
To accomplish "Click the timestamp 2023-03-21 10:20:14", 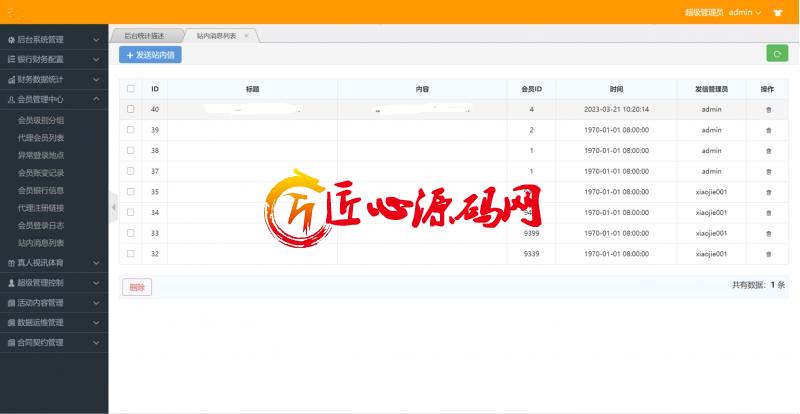I will click(x=616, y=109).
